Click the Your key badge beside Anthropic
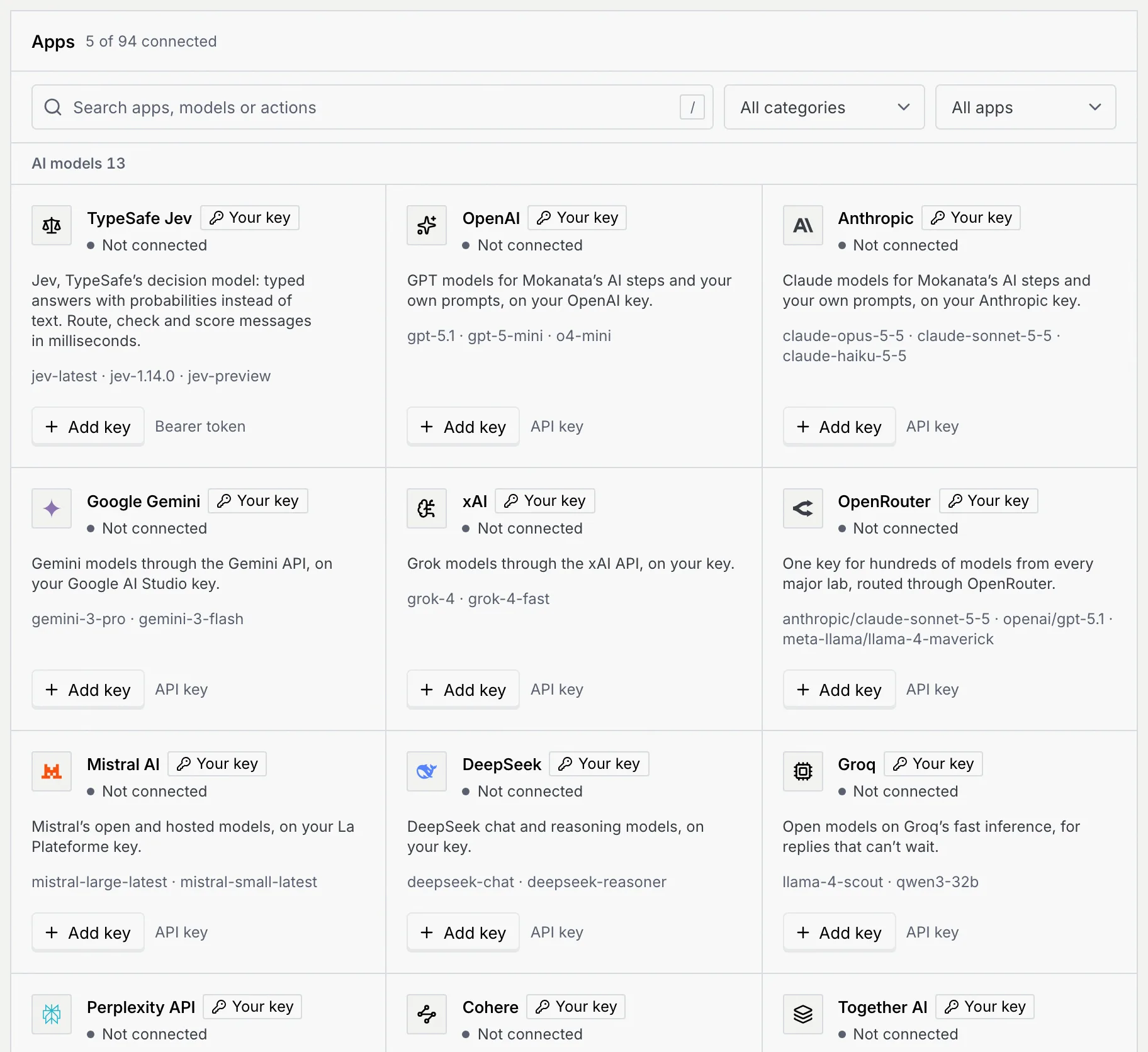Image resolution: width=1148 pixels, height=1052 pixels. pyautogui.click(x=971, y=218)
